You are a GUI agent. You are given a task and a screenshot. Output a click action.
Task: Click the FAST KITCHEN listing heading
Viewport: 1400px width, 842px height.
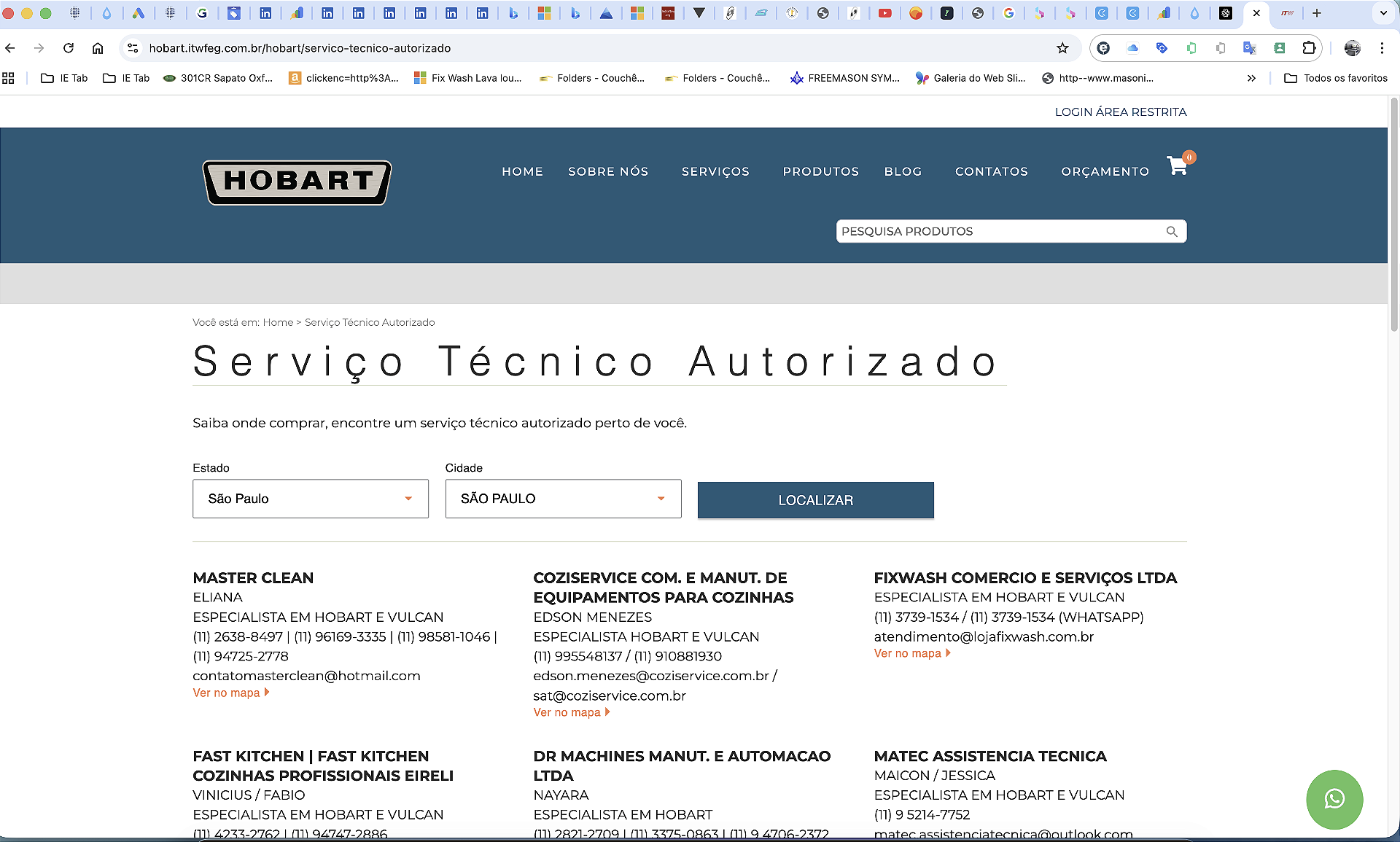coord(323,765)
